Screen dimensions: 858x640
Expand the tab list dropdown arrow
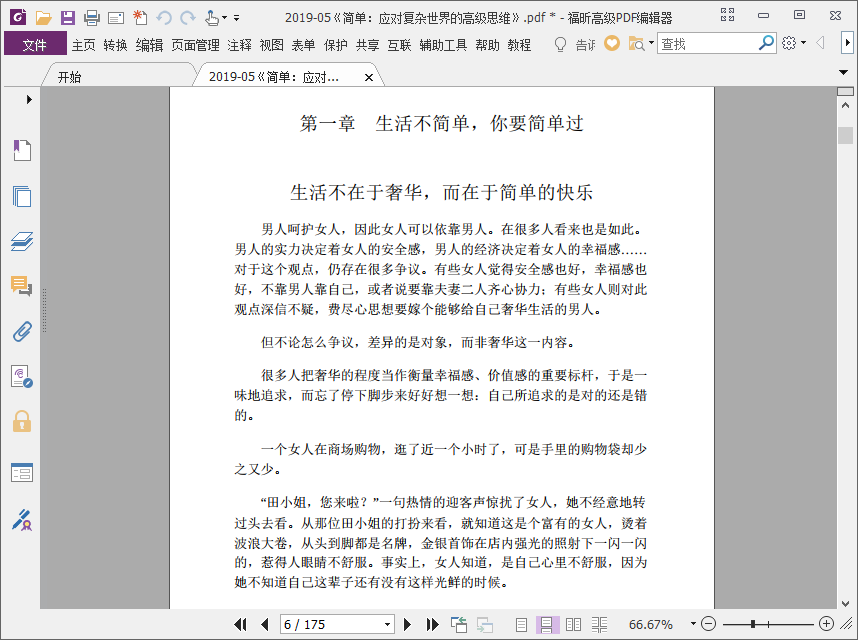[843, 72]
